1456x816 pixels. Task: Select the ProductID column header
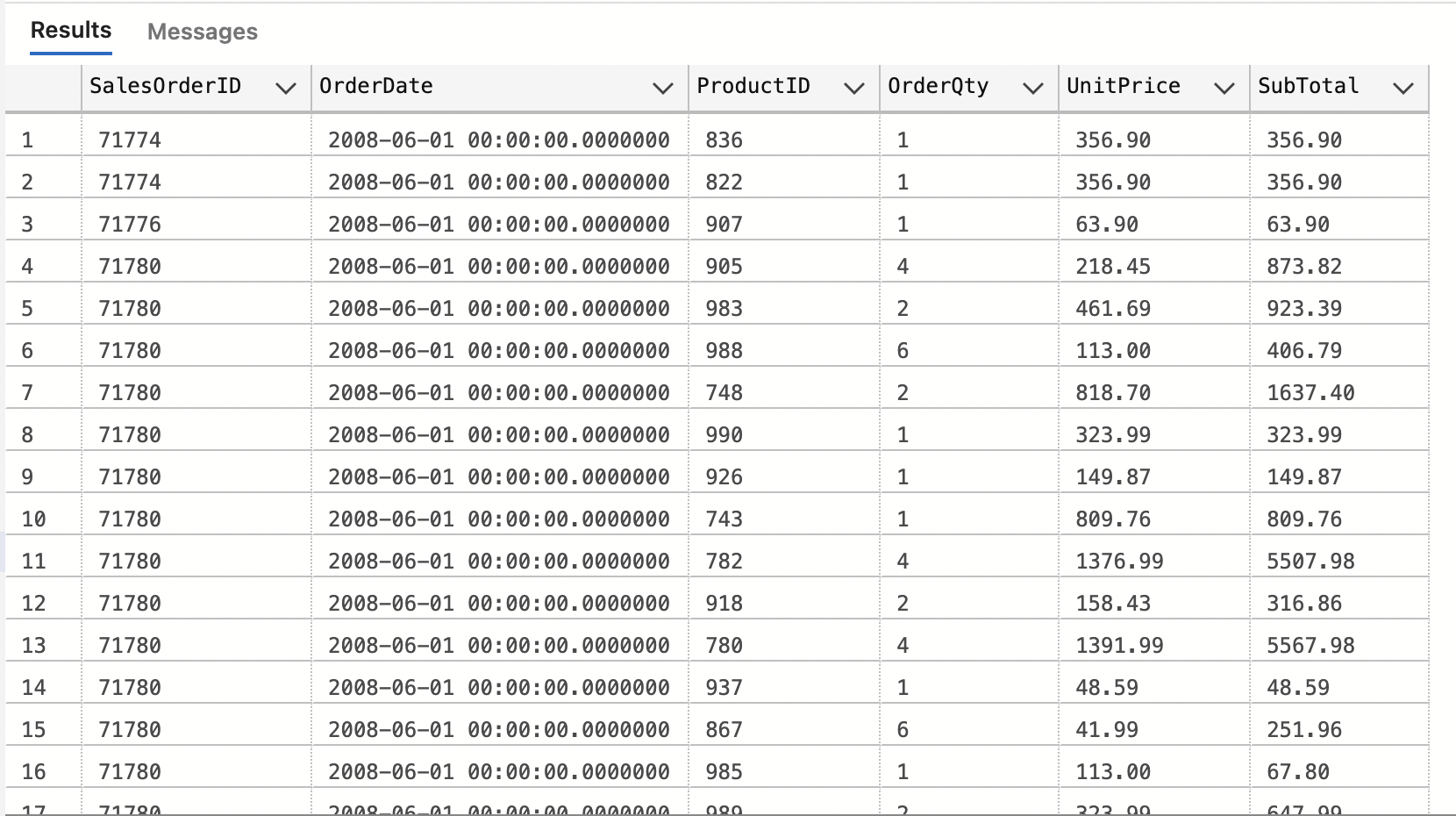pos(784,87)
